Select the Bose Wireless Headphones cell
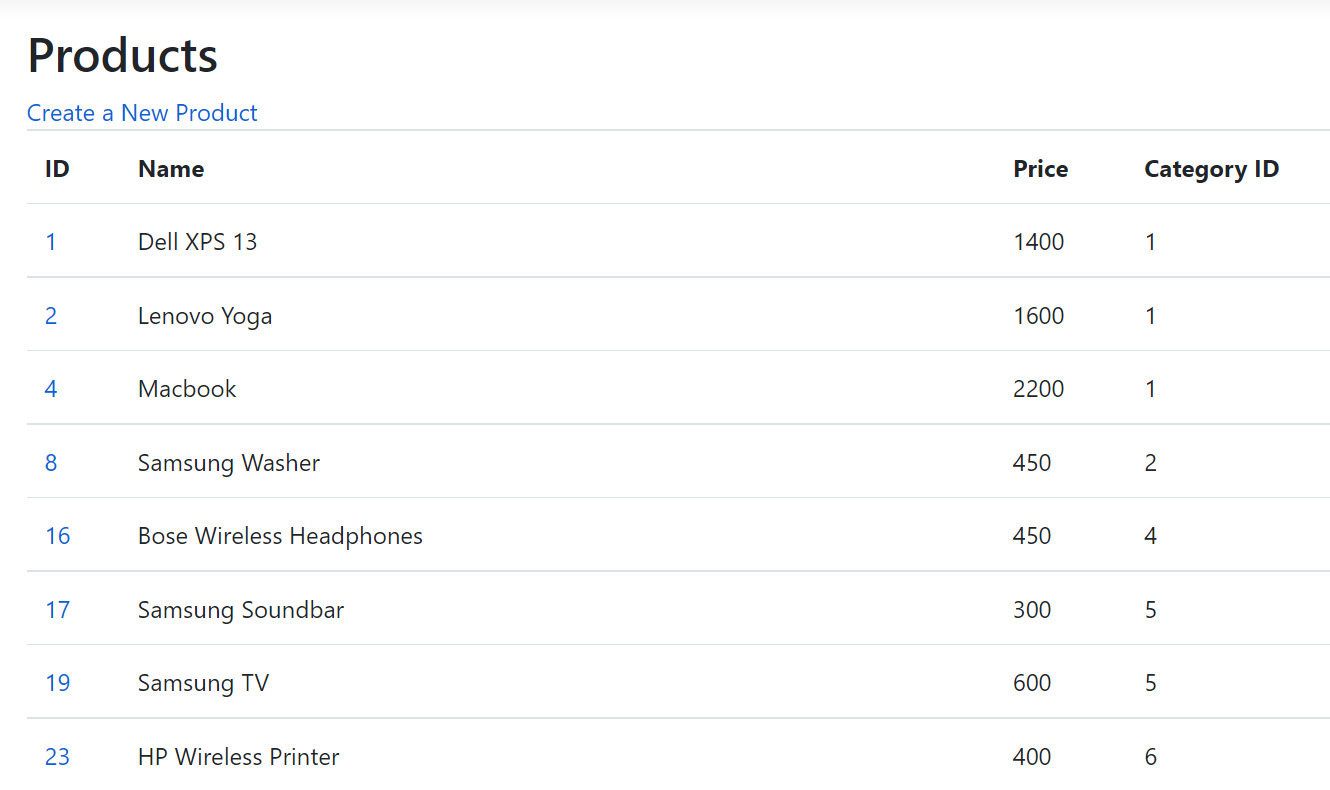The image size is (1330, 790). (x=280, y=536)
